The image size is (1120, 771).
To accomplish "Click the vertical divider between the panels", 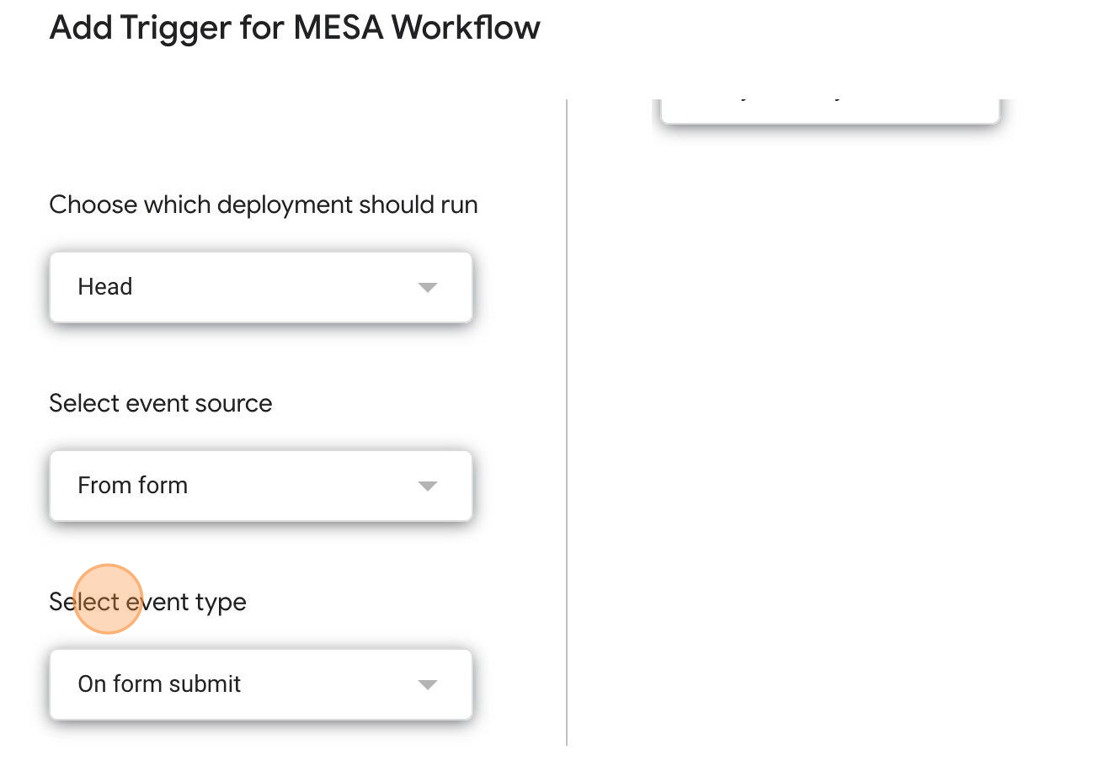I will pos(567,420).
